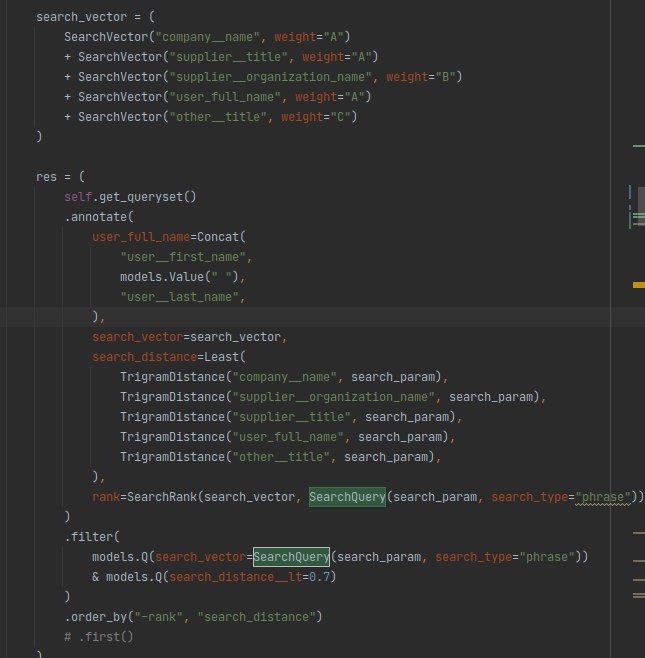
Task: Click the SearchRank function name
Action: (162, 497)
